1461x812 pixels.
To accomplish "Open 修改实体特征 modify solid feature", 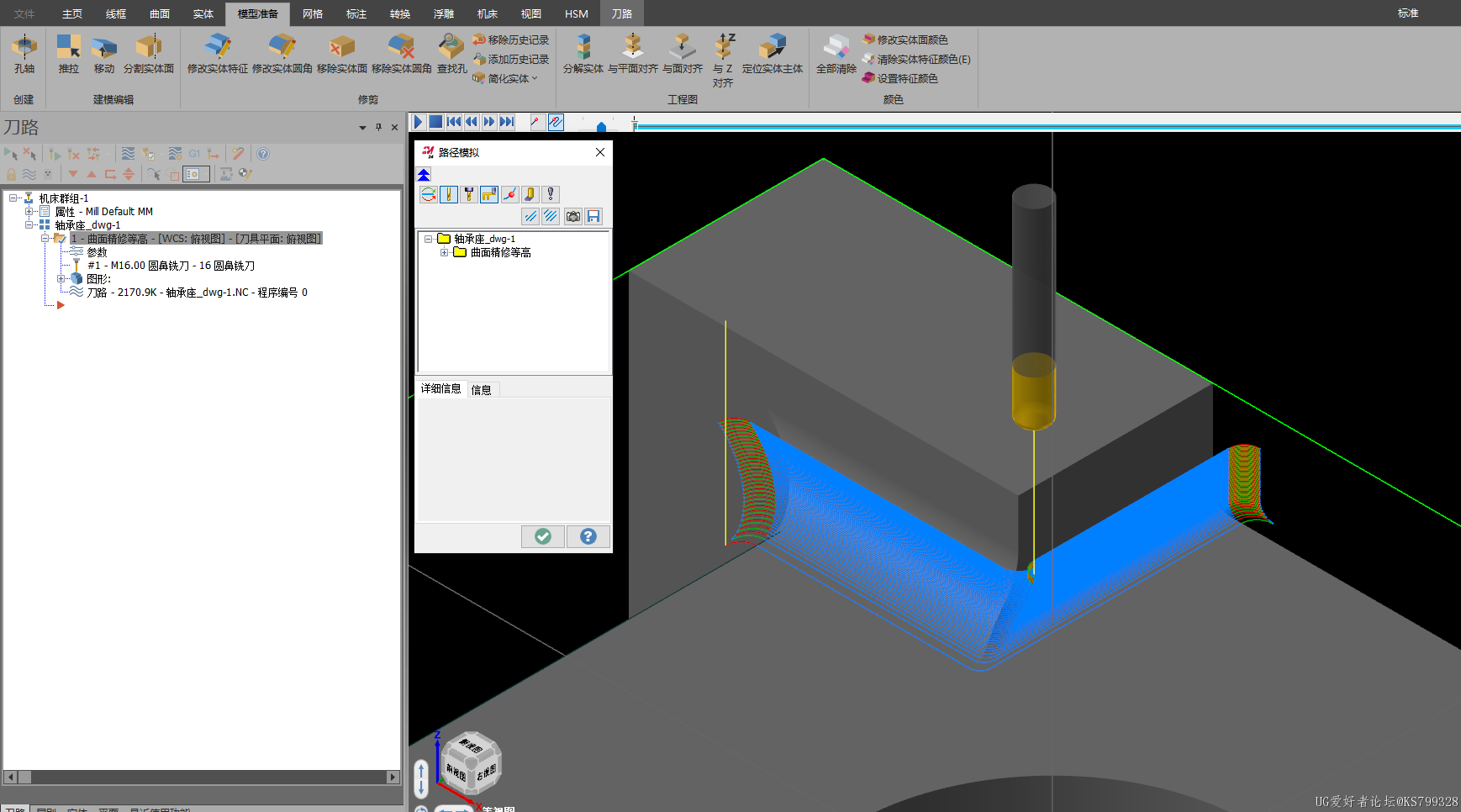I will tap(218, 55).
